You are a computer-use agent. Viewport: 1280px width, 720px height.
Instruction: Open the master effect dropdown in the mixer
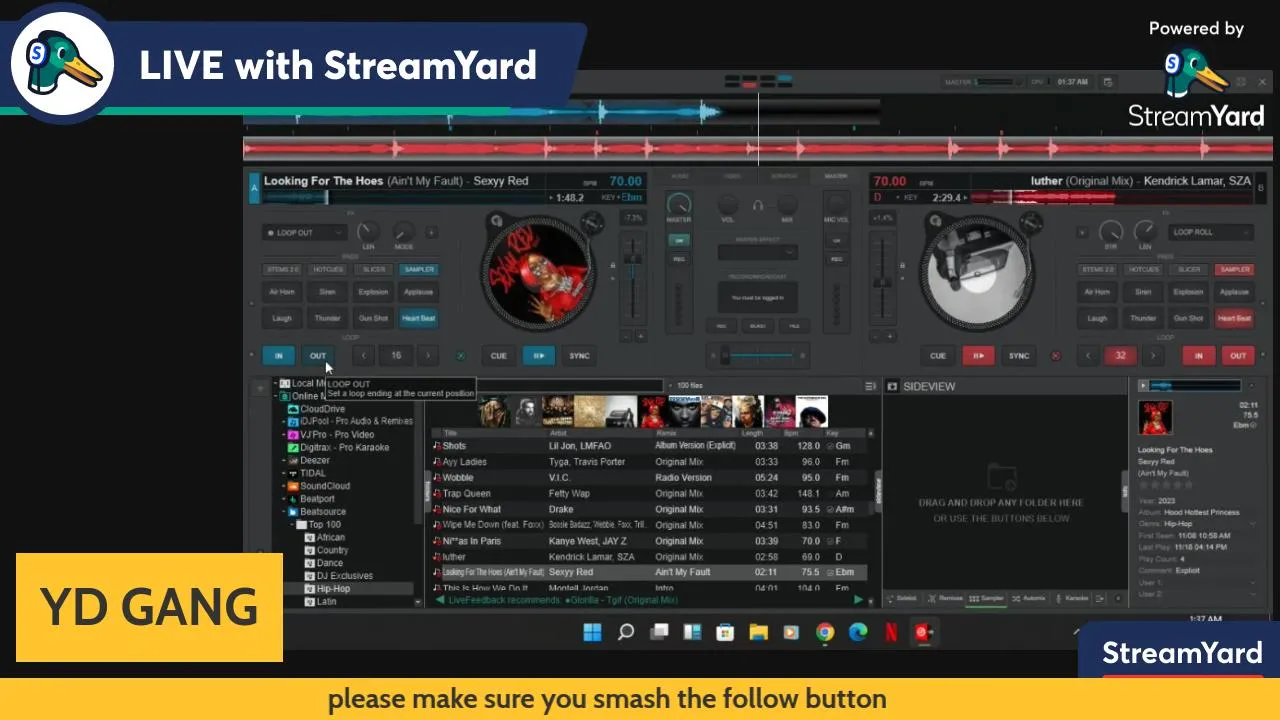(757, 252)
